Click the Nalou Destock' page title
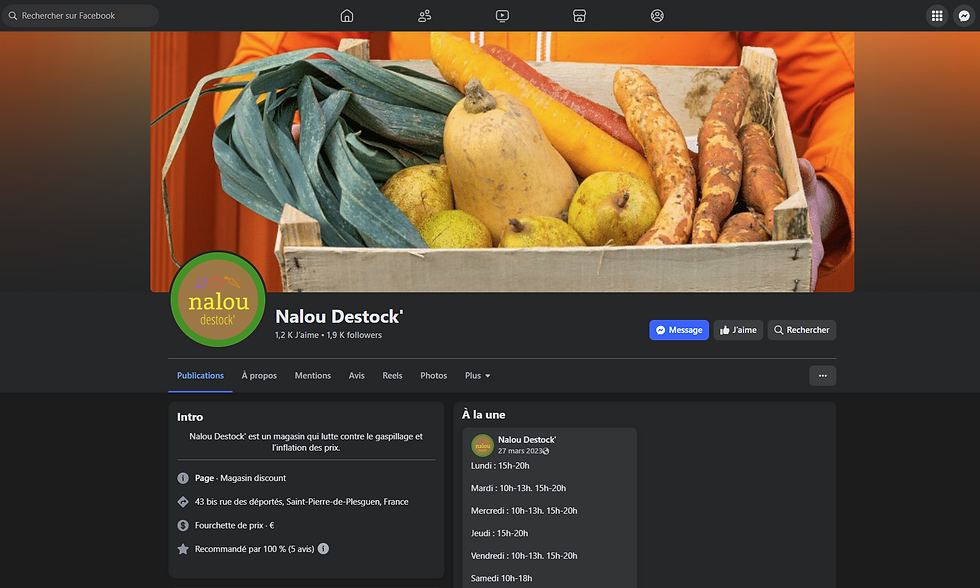980x588 pixels. [339, 317]
